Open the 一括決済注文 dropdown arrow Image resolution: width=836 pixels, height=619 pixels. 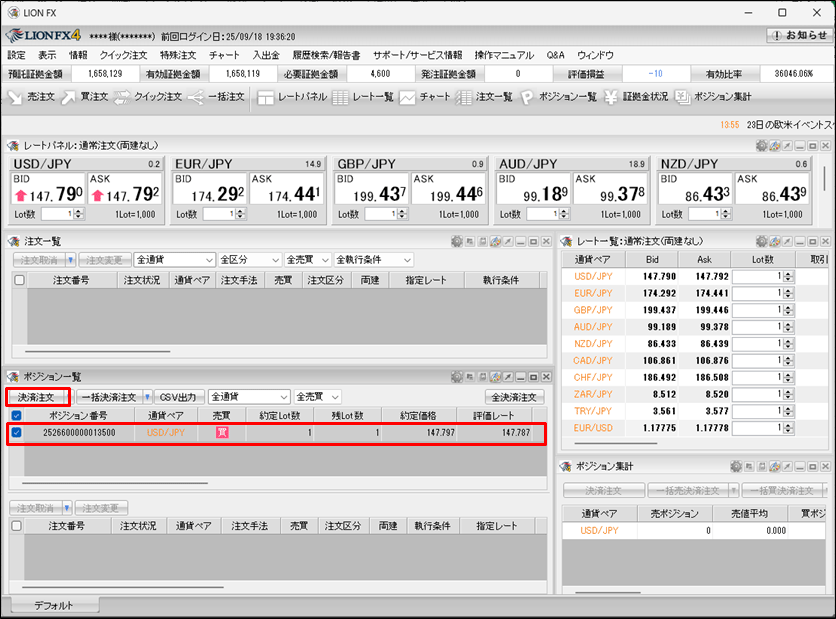pos(147,397)
